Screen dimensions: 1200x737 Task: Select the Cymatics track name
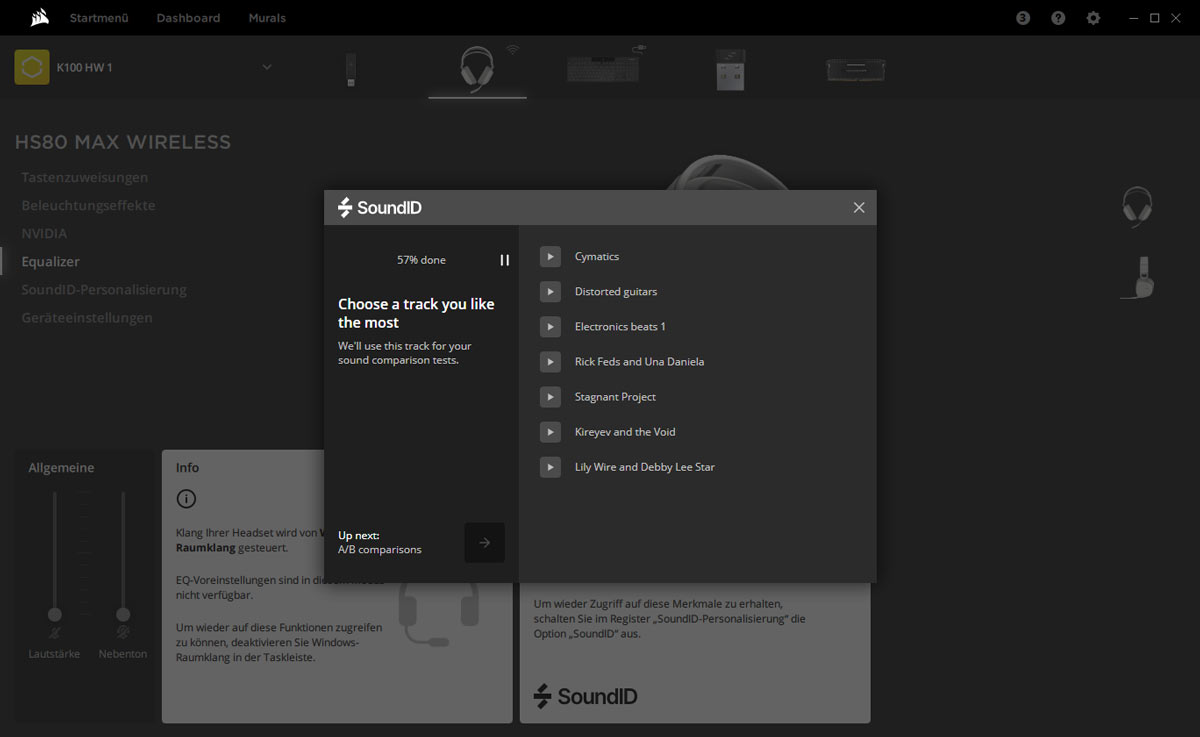click(597, 257)
